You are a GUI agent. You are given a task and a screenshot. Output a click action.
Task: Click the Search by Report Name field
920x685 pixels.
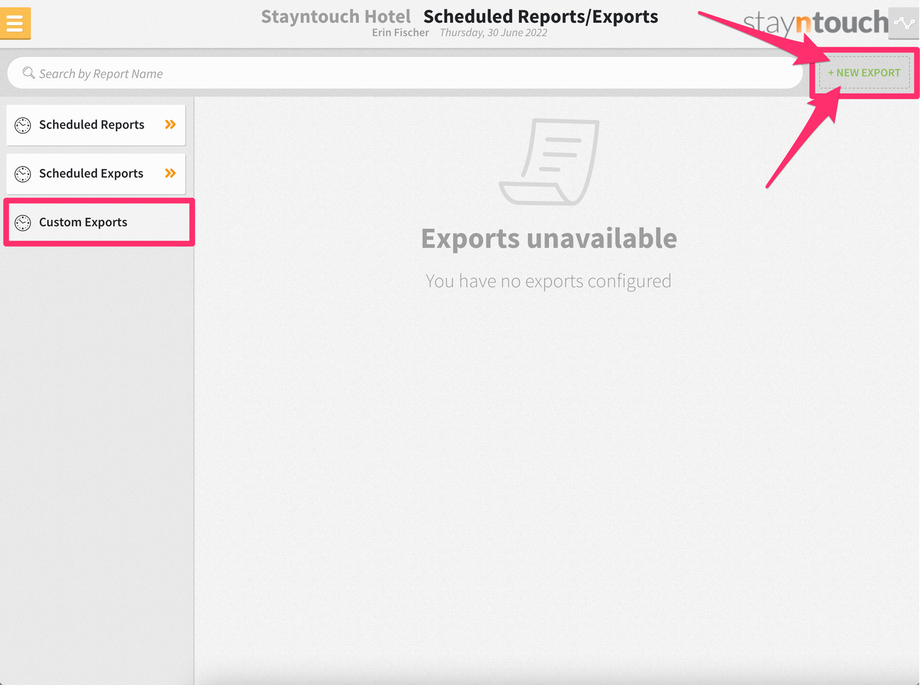click(x=405, y=73)
